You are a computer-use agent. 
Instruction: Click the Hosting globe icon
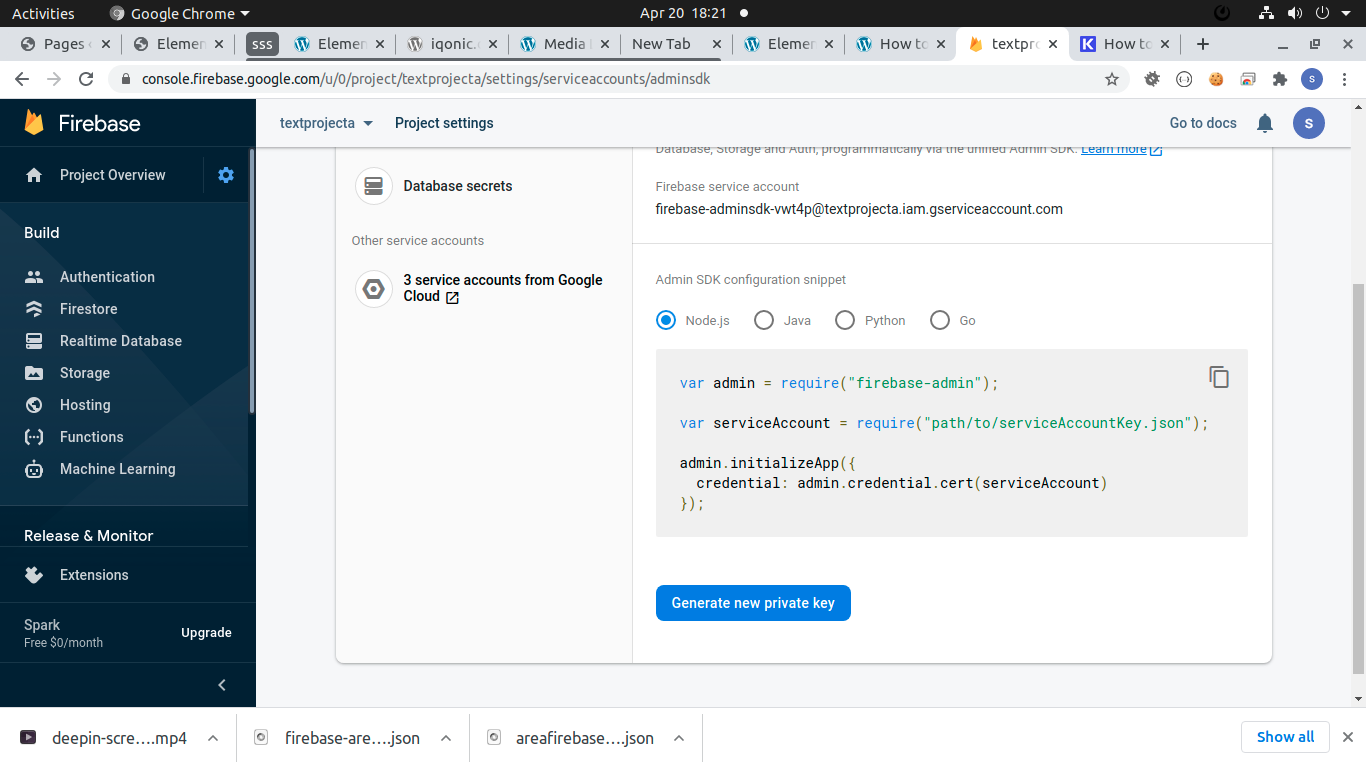point(34,405)
